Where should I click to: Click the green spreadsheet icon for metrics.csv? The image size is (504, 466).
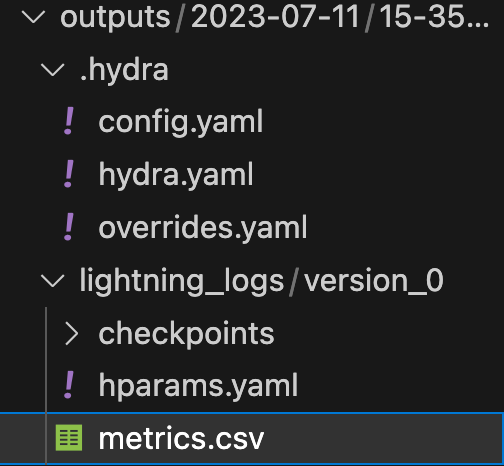[69, 438]
